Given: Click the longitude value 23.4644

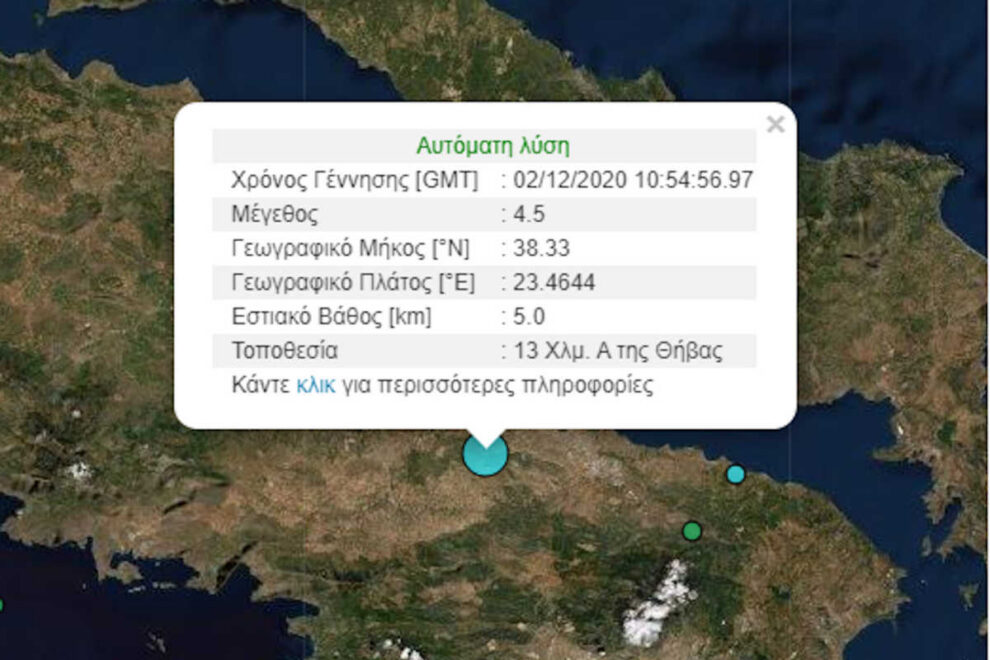Looking at the screenshot, I should click(554, 282).
